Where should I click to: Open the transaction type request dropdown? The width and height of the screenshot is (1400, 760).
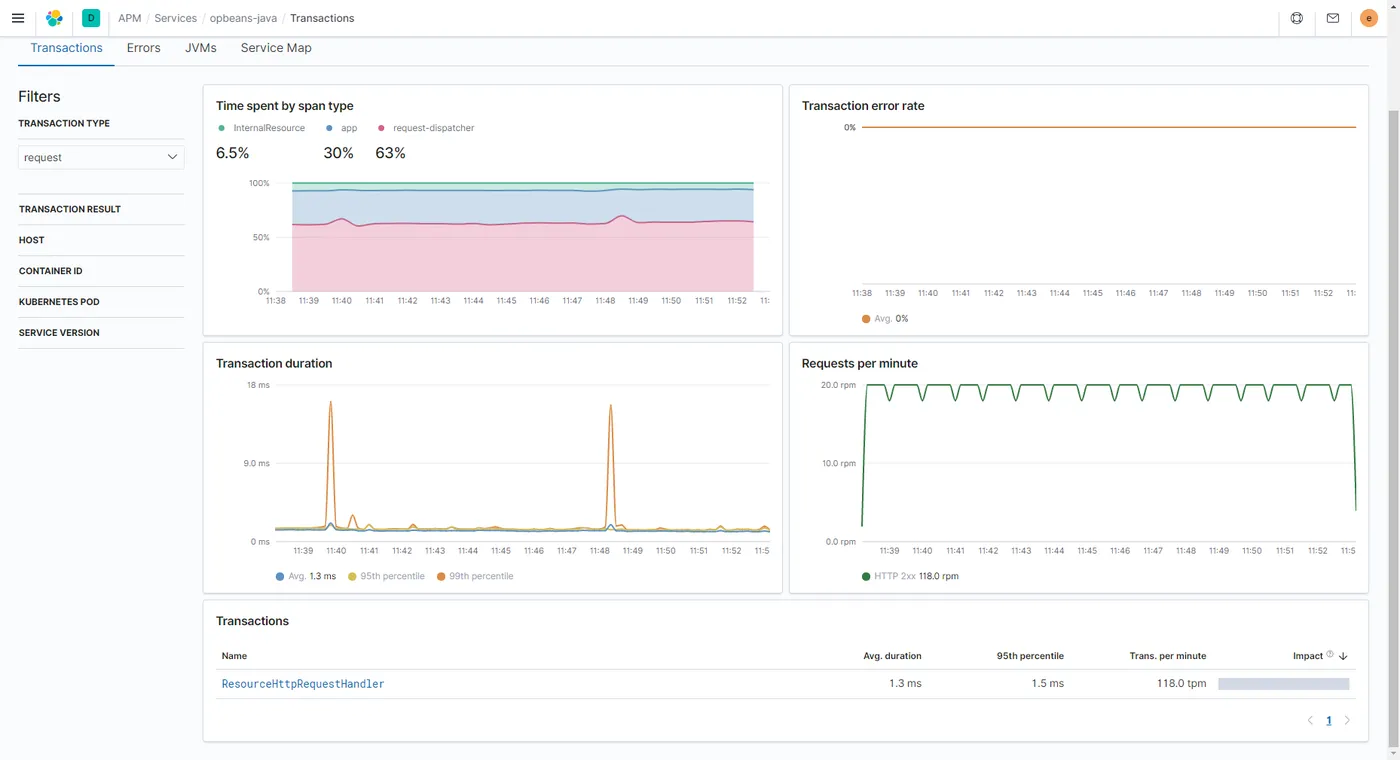point(101,157)
